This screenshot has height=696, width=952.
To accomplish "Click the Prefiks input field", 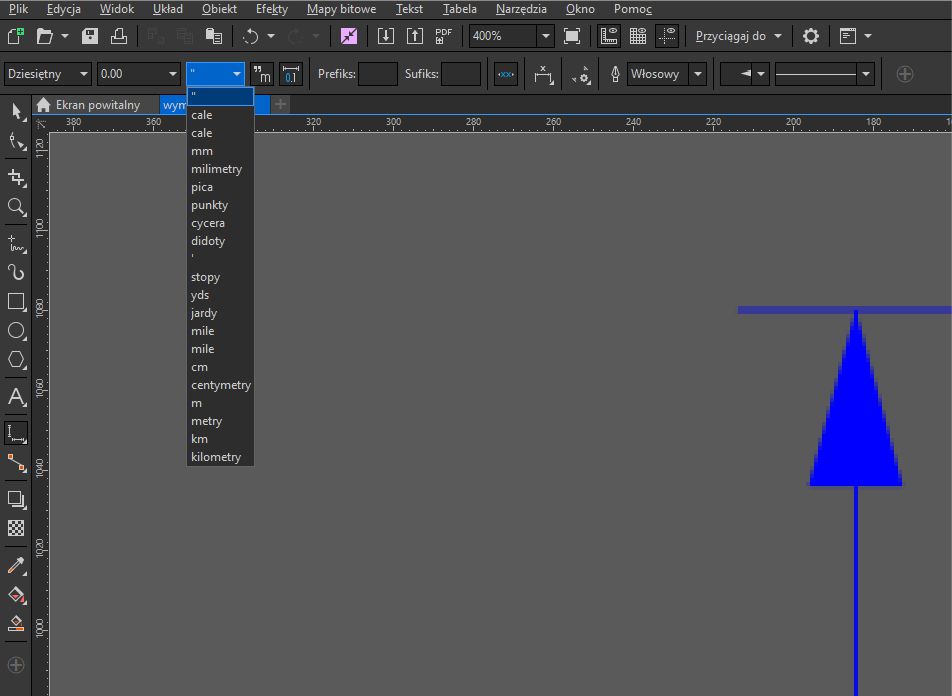I will coord(377,74).
